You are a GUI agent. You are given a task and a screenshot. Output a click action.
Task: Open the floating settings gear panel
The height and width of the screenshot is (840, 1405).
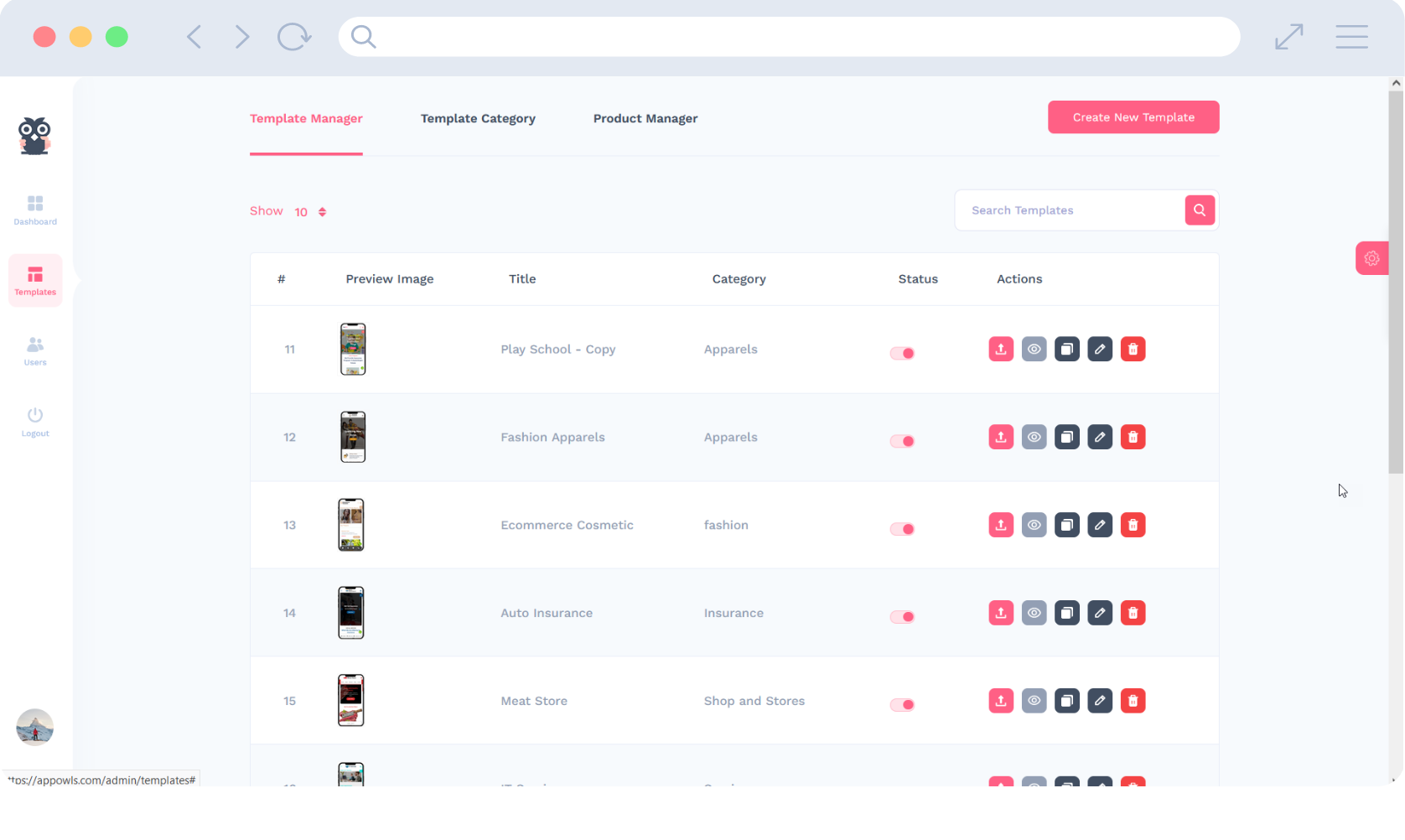pyautogui.click(x=1371, y=258)
